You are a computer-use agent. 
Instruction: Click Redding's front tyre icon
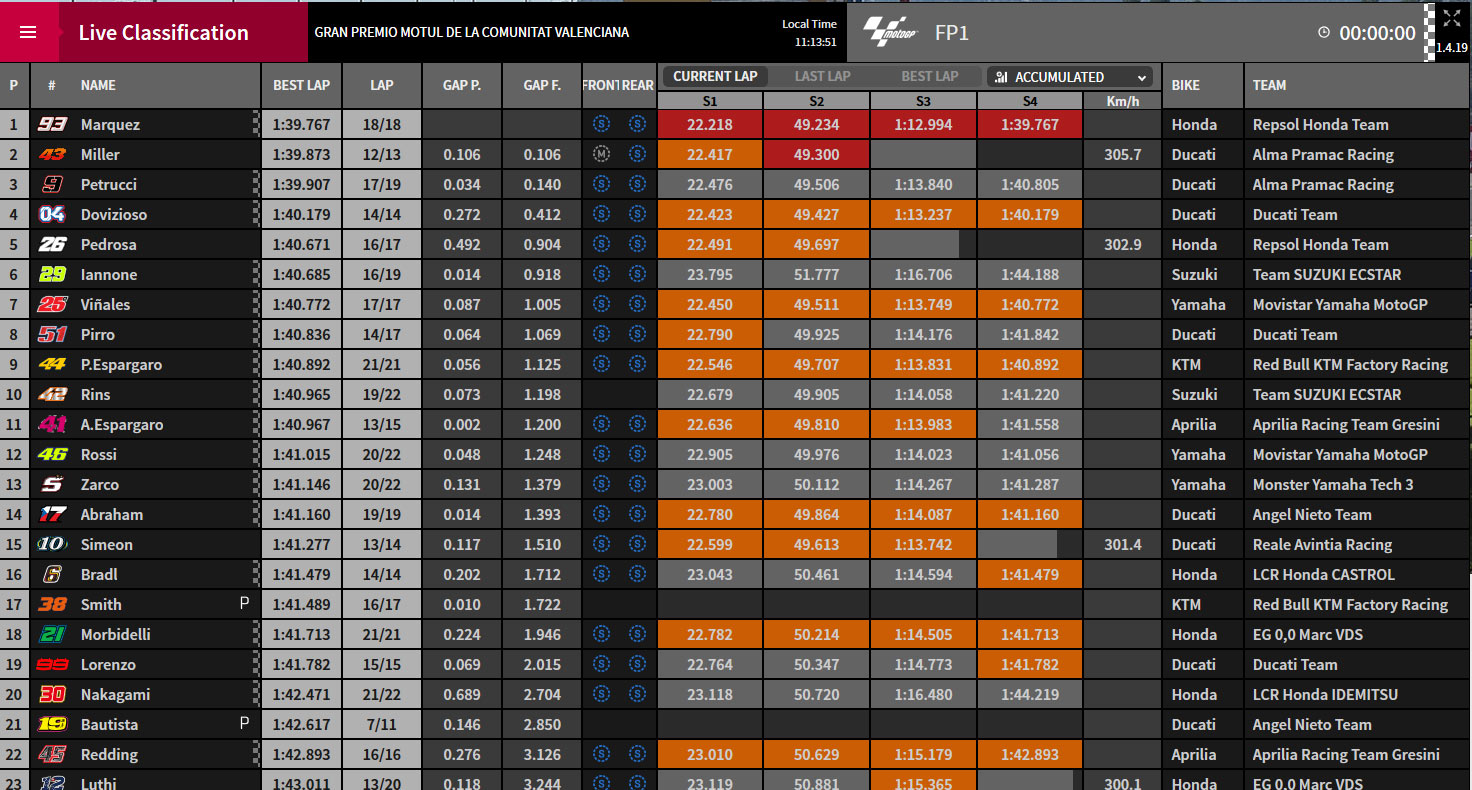(x=601, y=754)
